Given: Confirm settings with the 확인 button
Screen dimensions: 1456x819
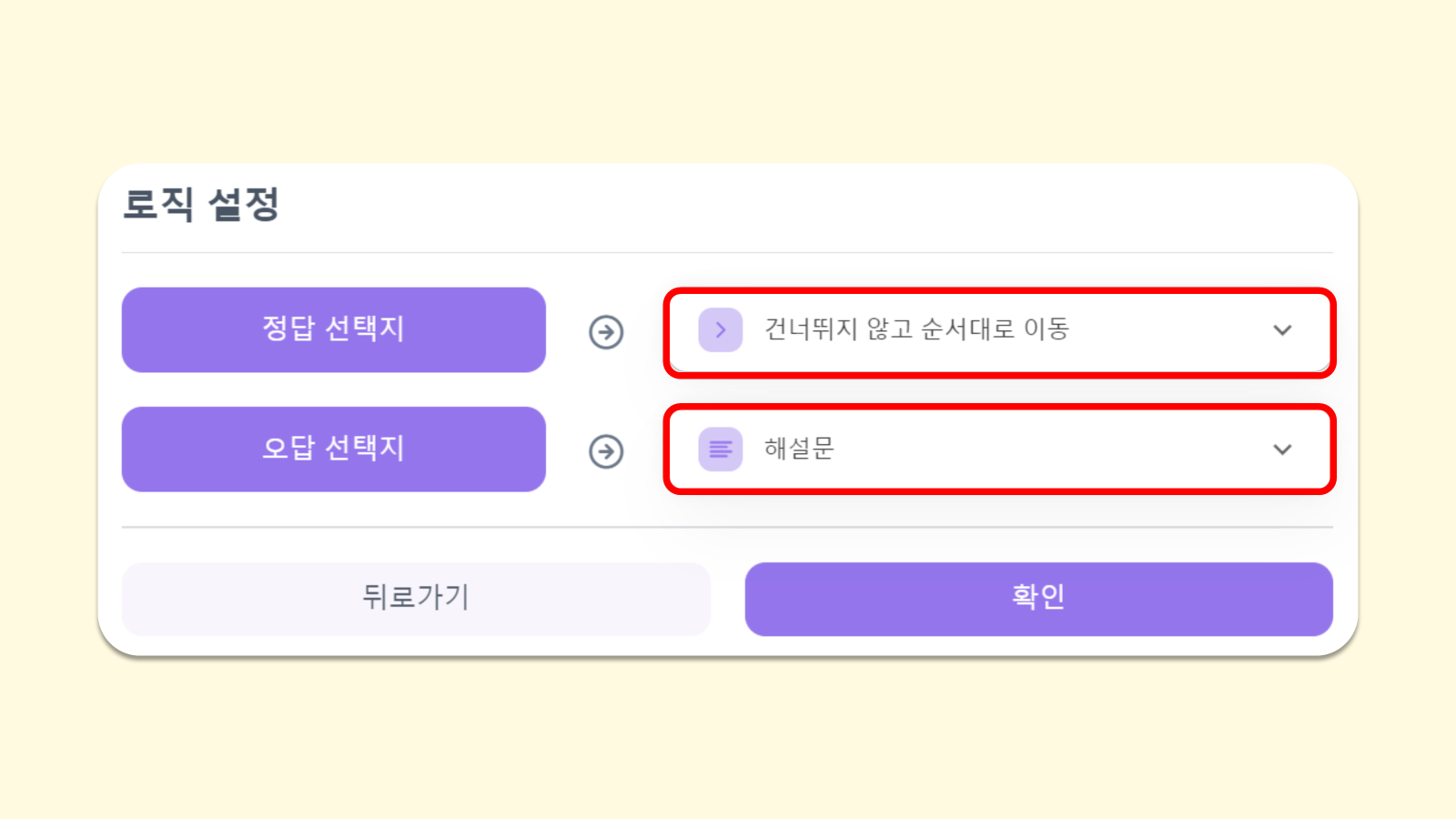Looking at the screenshot, I should (1038, 598).
